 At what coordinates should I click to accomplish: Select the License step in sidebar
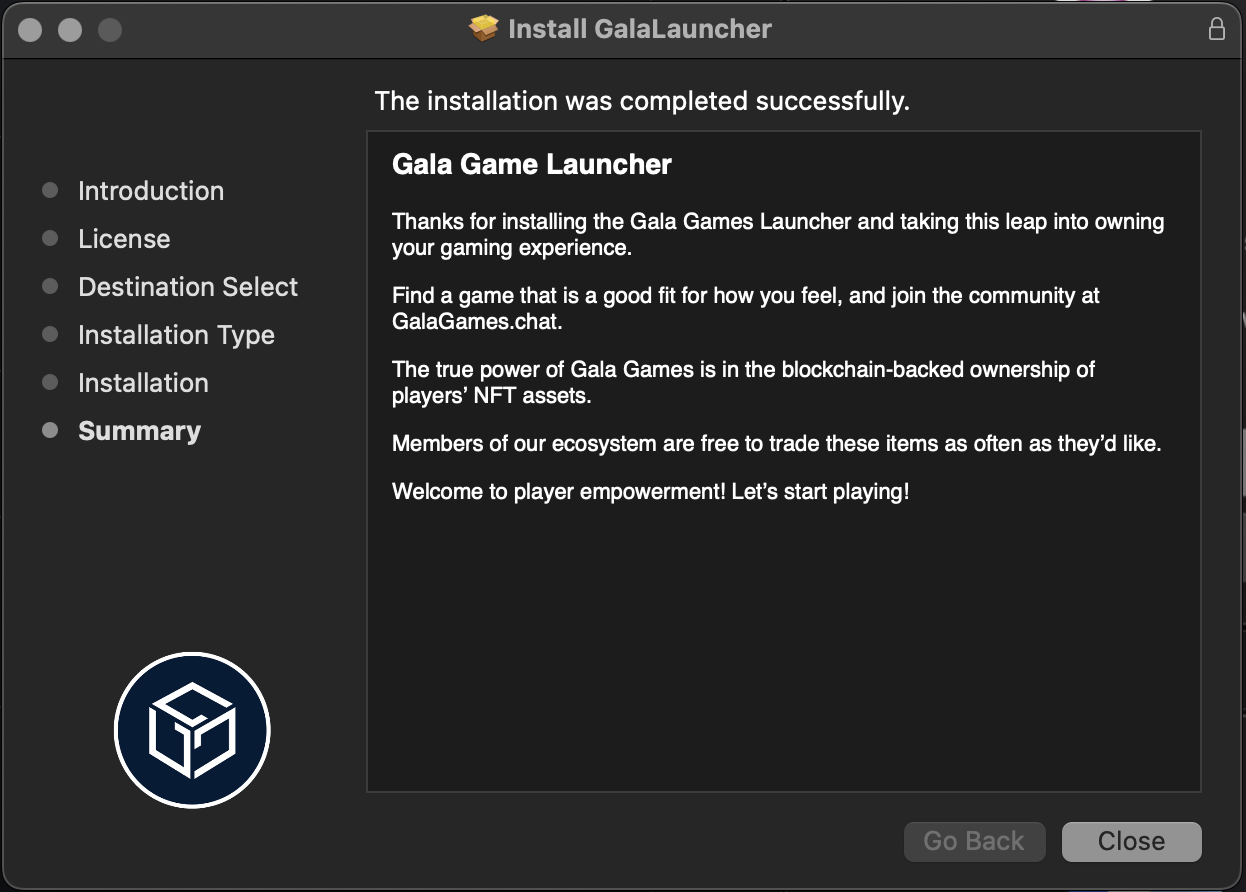124,239
